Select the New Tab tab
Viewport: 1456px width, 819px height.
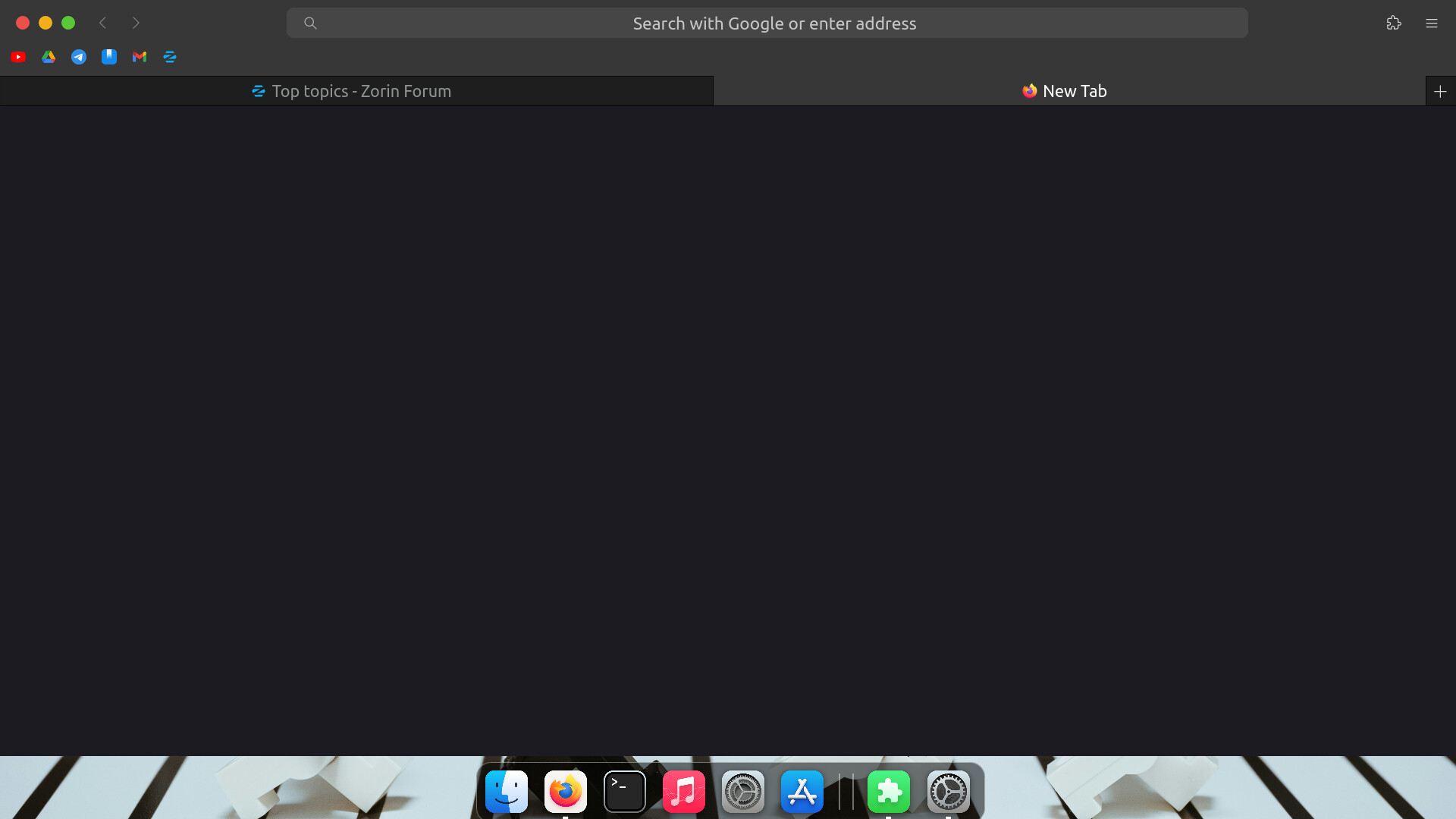tap(1065, 90)
